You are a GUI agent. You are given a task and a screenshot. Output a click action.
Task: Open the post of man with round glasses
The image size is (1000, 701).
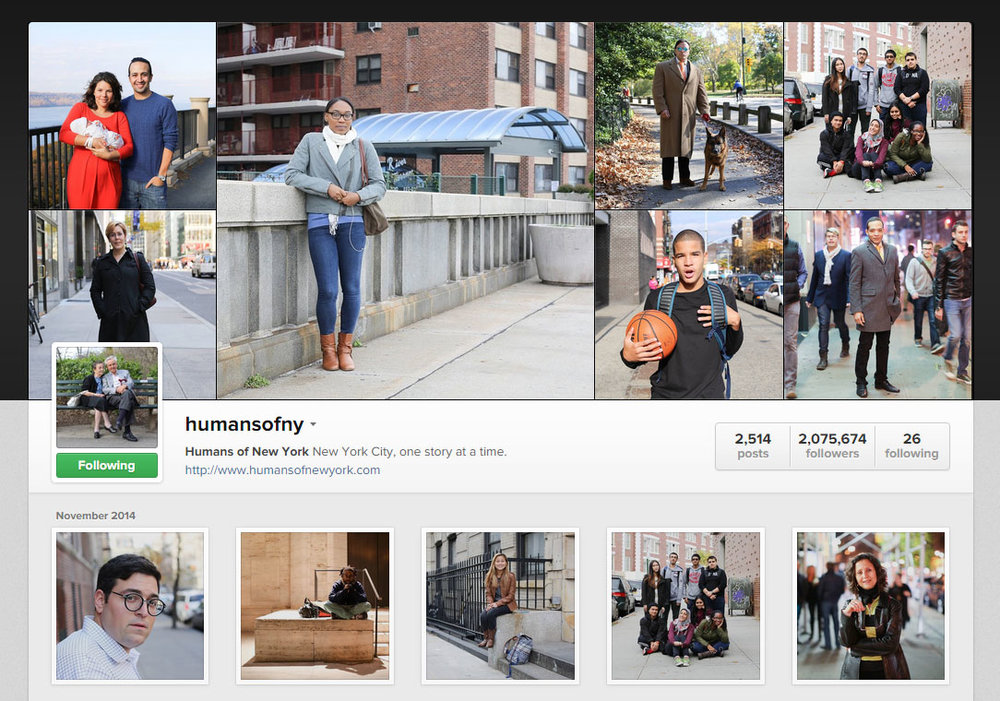130,606
